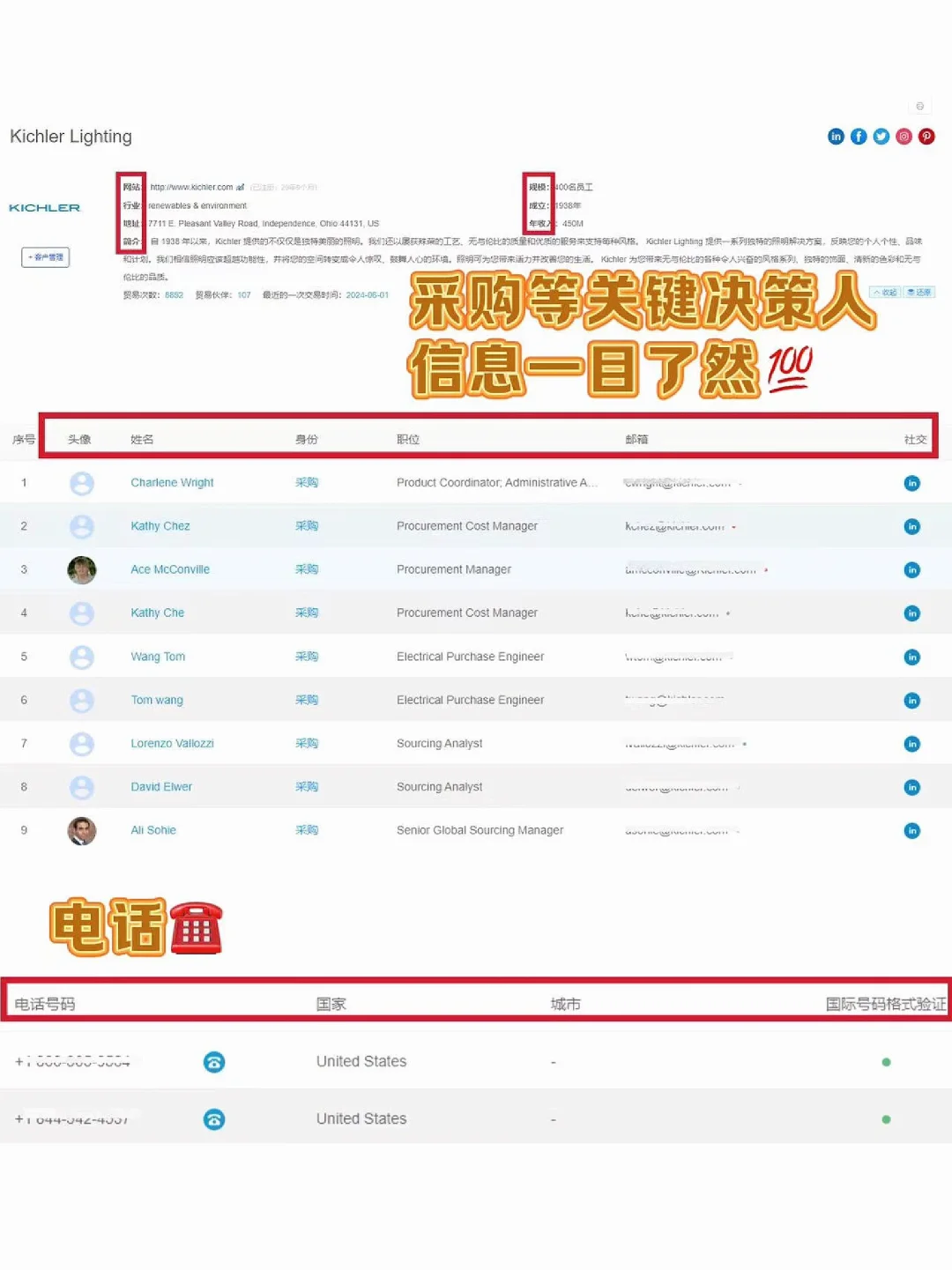Viewport: 952px width, 1270px height.
Task: Open Ace McConville's LinkedIn contact icon
Action: pyautogui.click(x=912, y=569)
